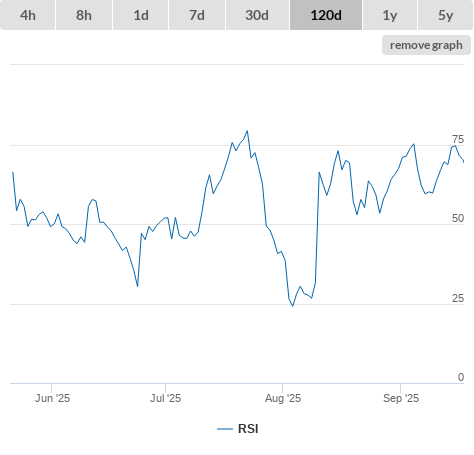Switch to the 8h time range
This screenshot has width=474, height=455.
click(84, 15)
